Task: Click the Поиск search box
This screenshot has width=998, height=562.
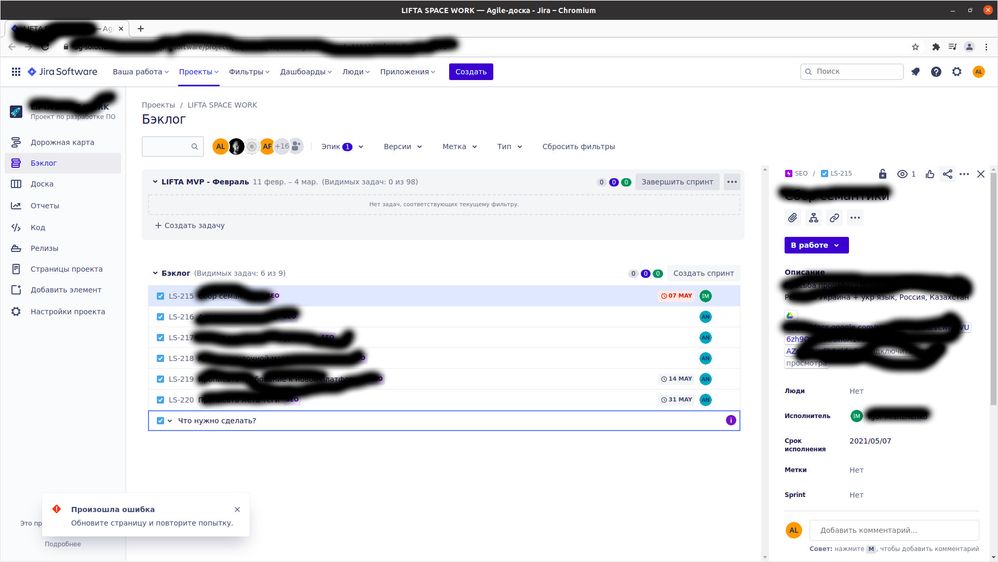Action: coord(852,72)
